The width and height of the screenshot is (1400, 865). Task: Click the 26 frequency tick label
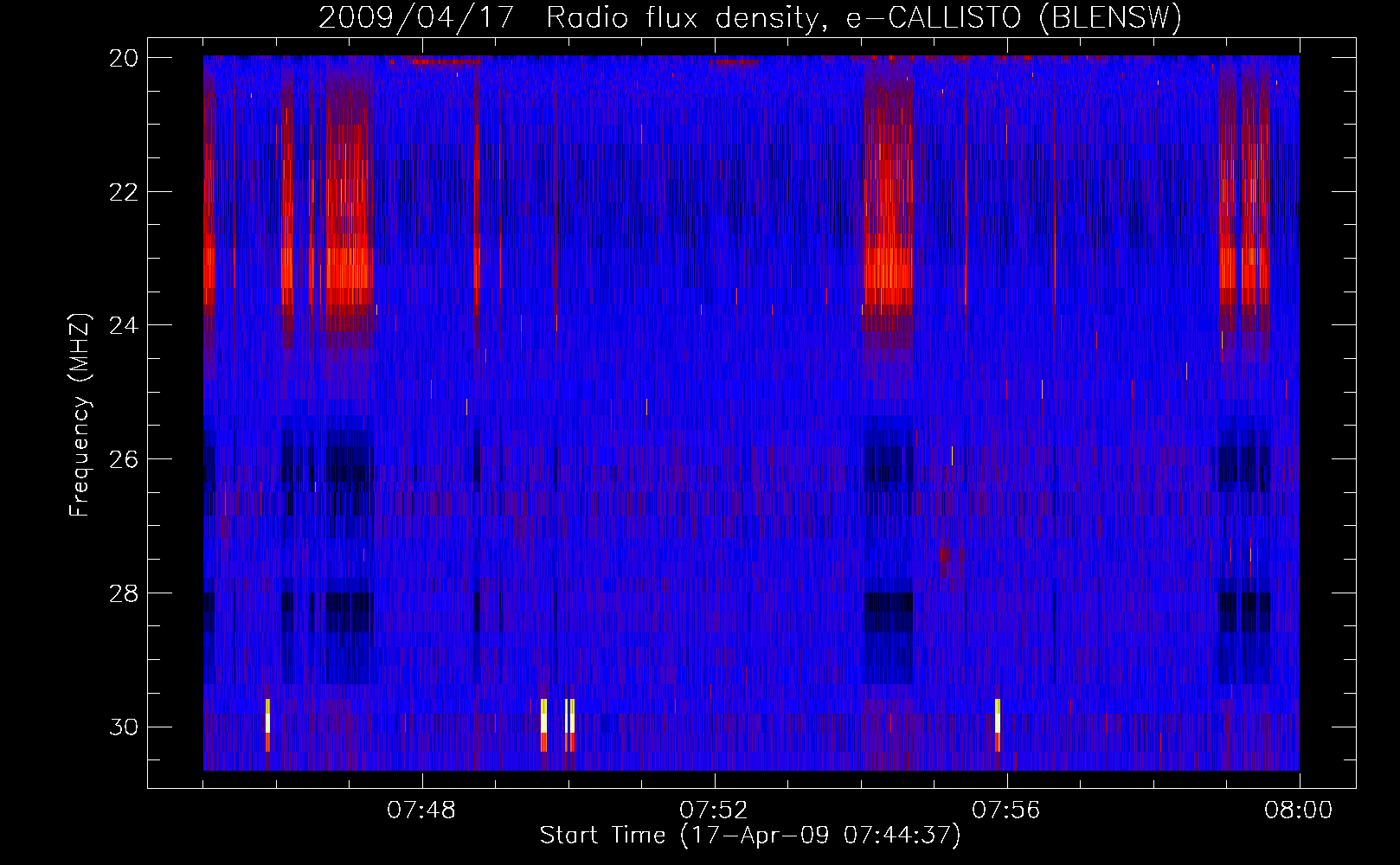[x=124, y=459]
